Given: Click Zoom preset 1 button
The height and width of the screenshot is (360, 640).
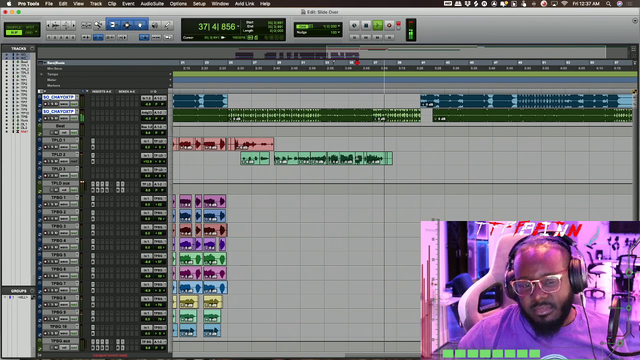Looking at the screenshot, I should point(49,37).
